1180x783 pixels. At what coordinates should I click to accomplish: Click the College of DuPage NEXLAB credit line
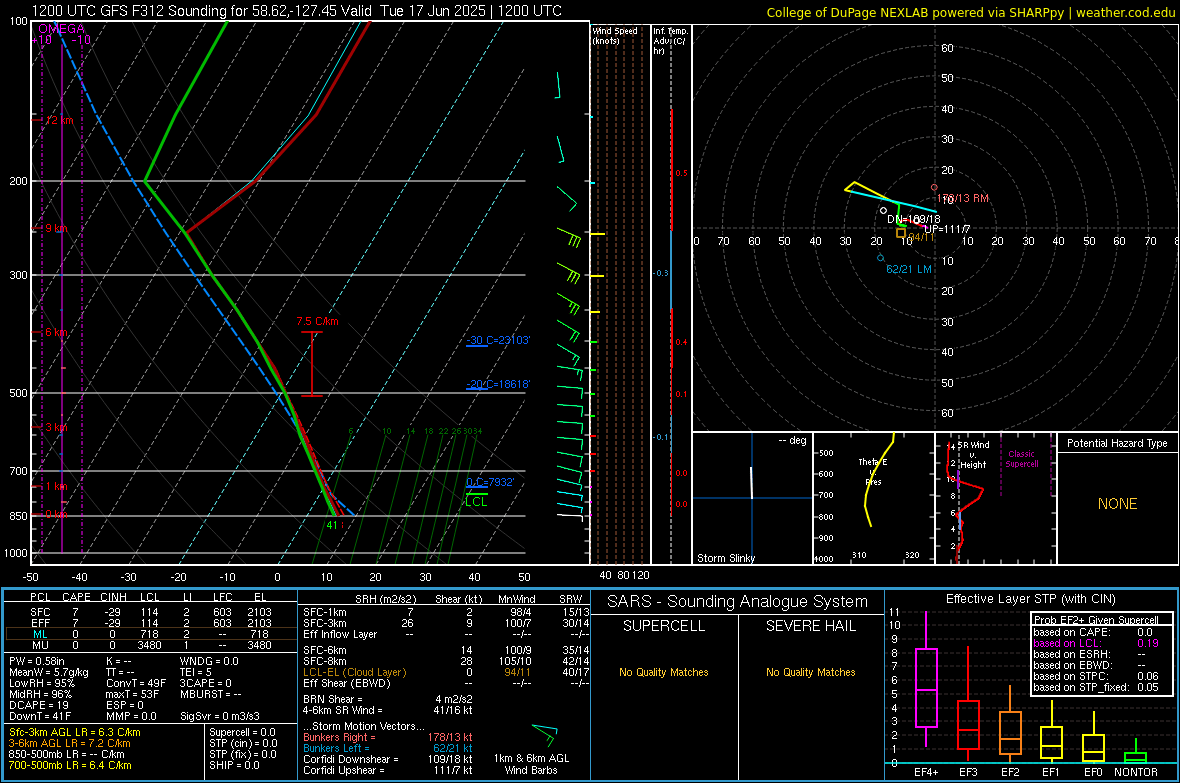click(971, 12)
